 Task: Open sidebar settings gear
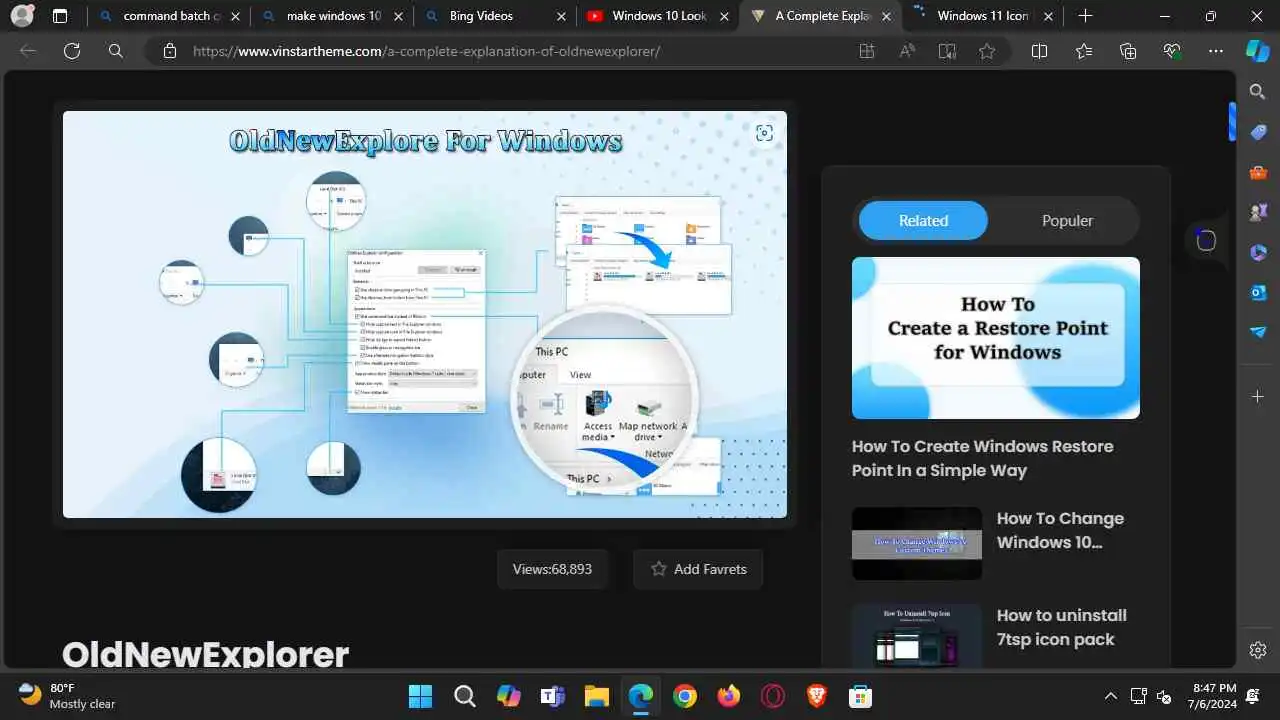[x=1258, y=650]
